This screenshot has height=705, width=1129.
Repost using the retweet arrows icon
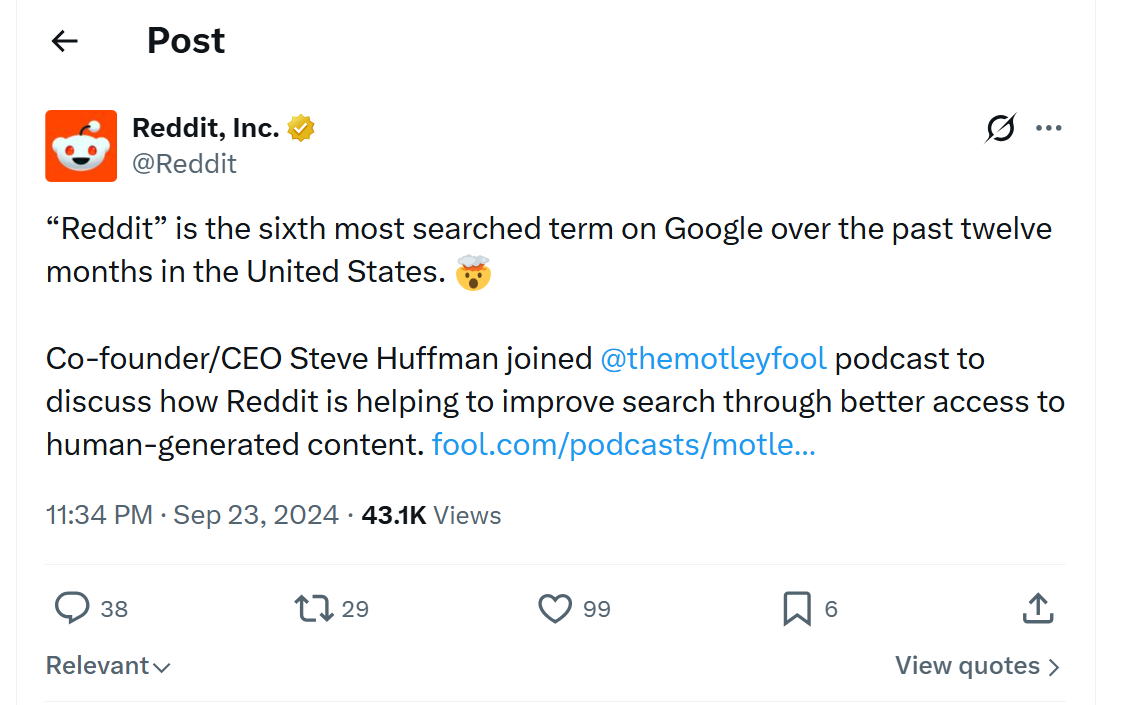pyautogui.click(x=314, y=608)
